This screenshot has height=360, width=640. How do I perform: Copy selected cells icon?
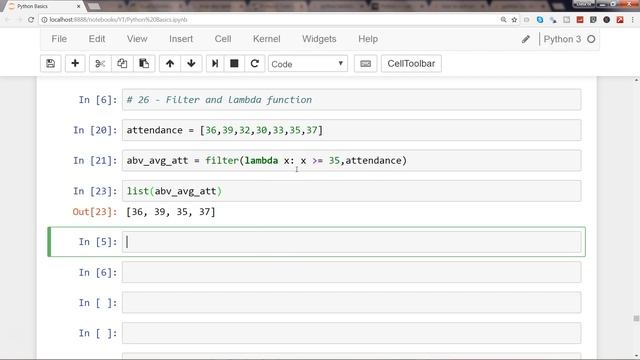(122, 64)
